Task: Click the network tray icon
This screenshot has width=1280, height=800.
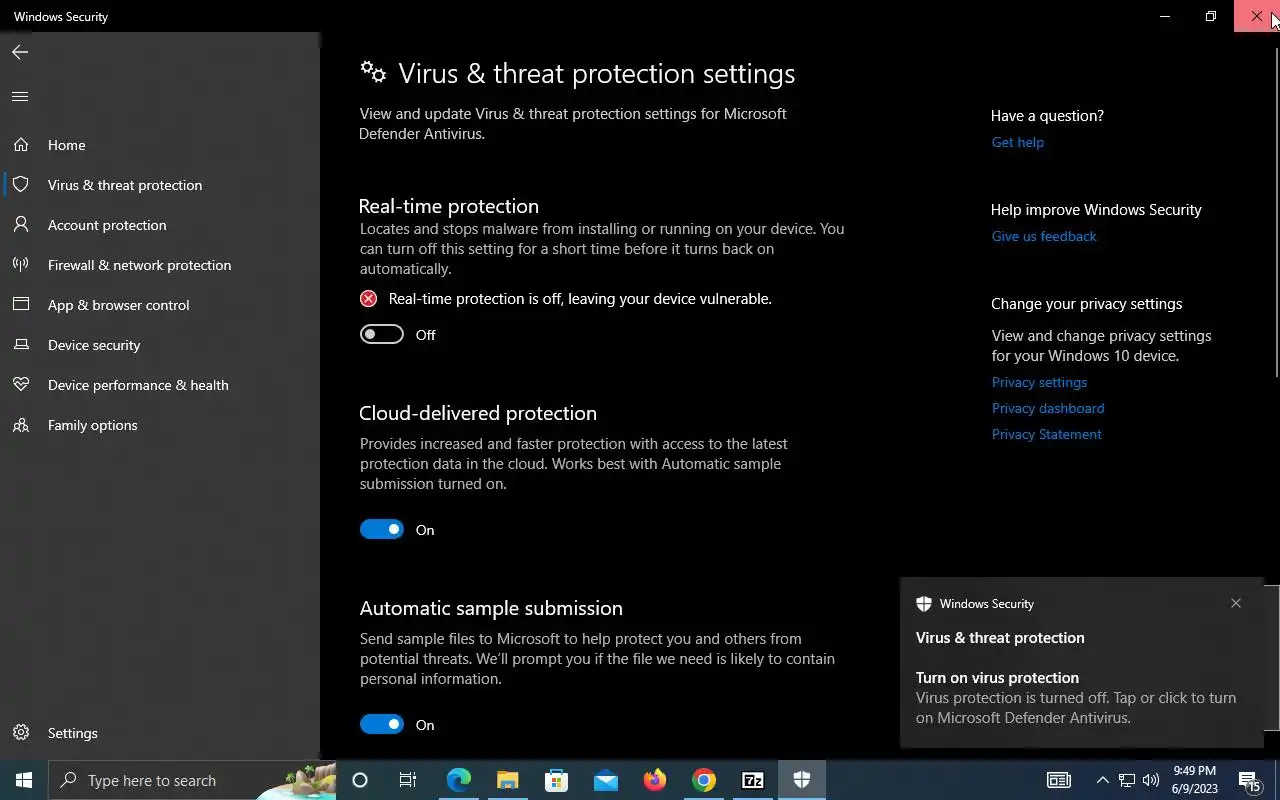Action: click(x=1126, y=780)
